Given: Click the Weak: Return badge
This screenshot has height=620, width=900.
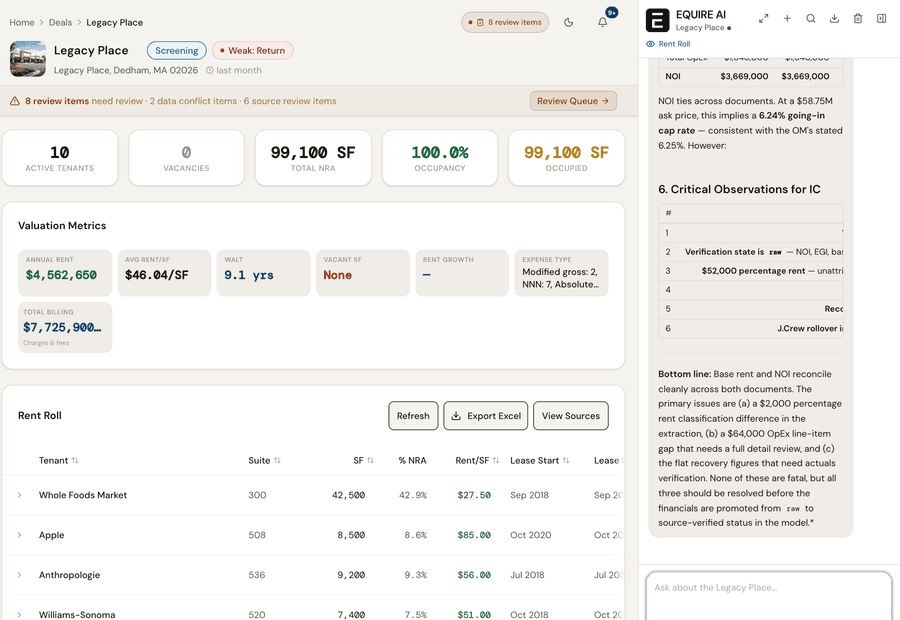Looking at the screenshot, I should pyautogui.click(x=253, y=51).
